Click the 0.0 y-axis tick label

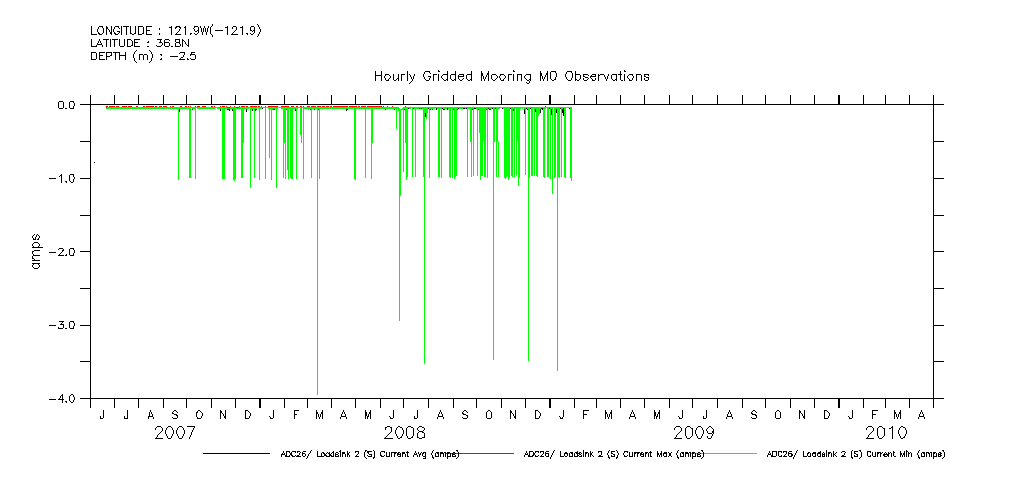coord(67,105)
